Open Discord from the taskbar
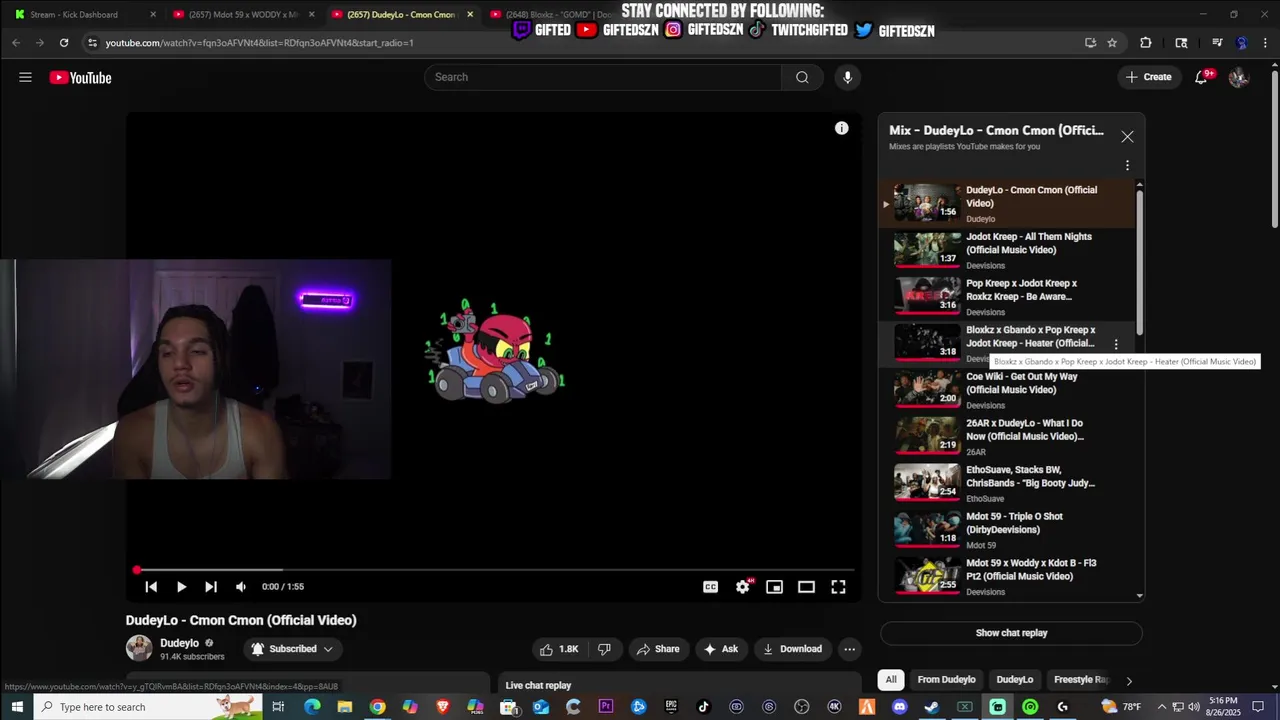The image size is (1280, 720). click(x=899, y=707)
